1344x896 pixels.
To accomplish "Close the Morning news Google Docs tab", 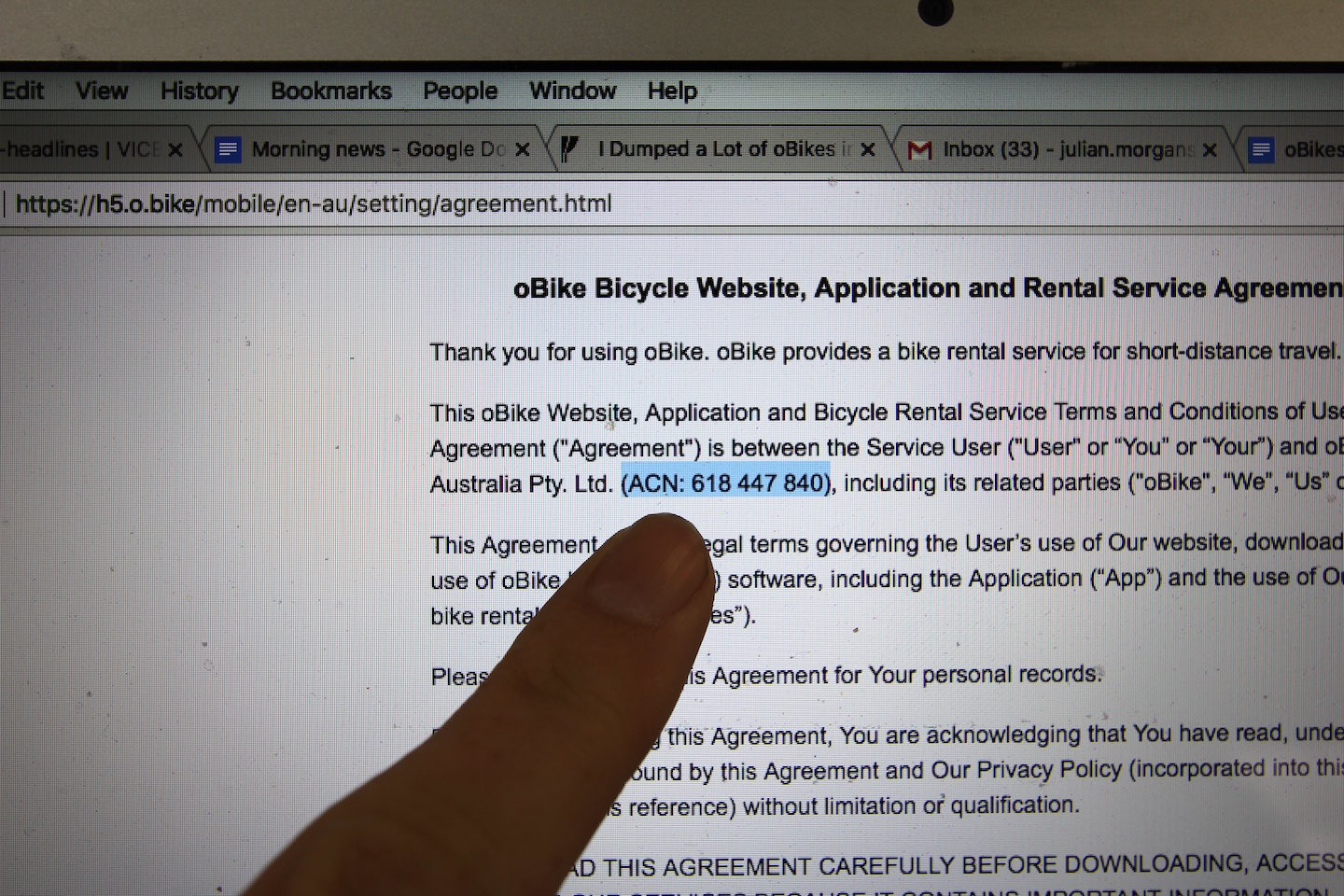I will coord(522,149).
